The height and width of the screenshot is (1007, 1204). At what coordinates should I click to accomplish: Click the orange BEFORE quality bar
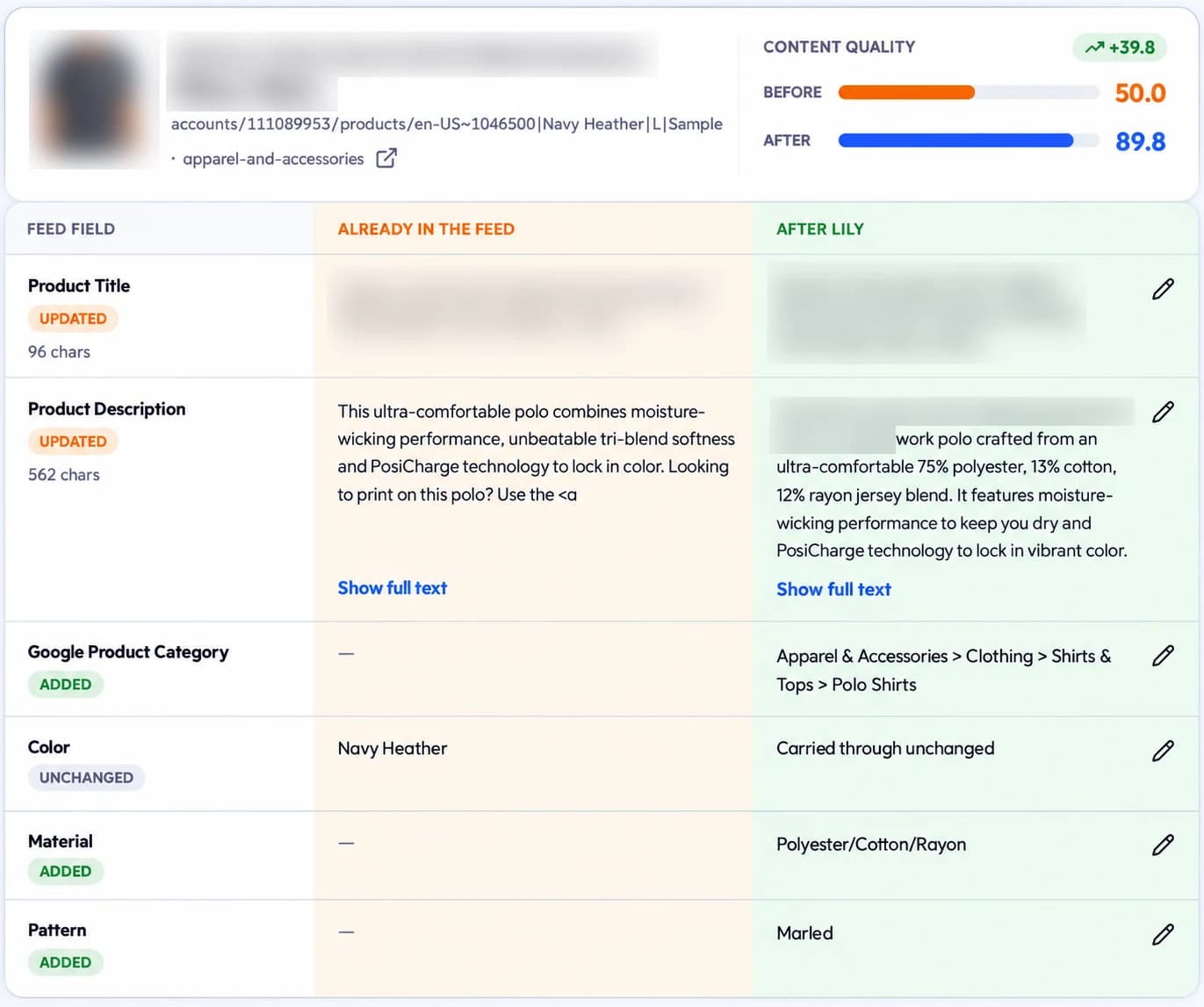coord(906,92)
